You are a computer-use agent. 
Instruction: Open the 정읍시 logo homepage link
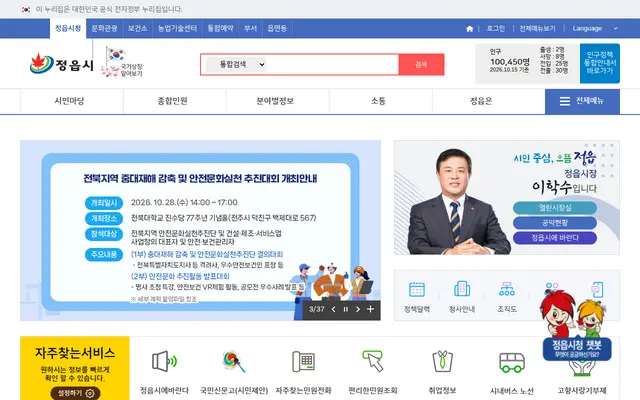tap(62, 64)
